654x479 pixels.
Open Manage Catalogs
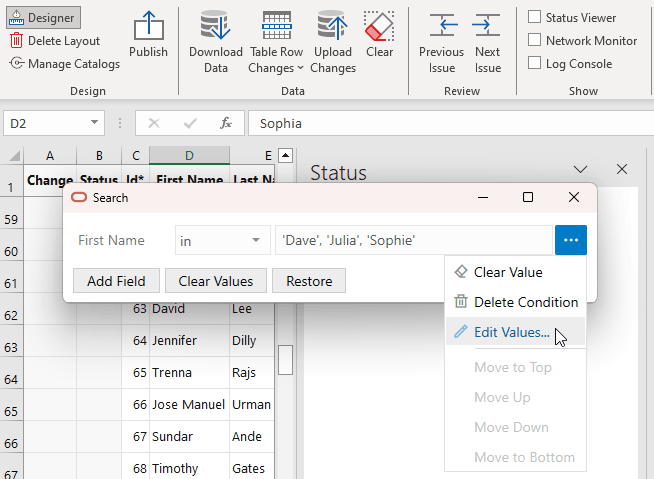click(65, 63)
